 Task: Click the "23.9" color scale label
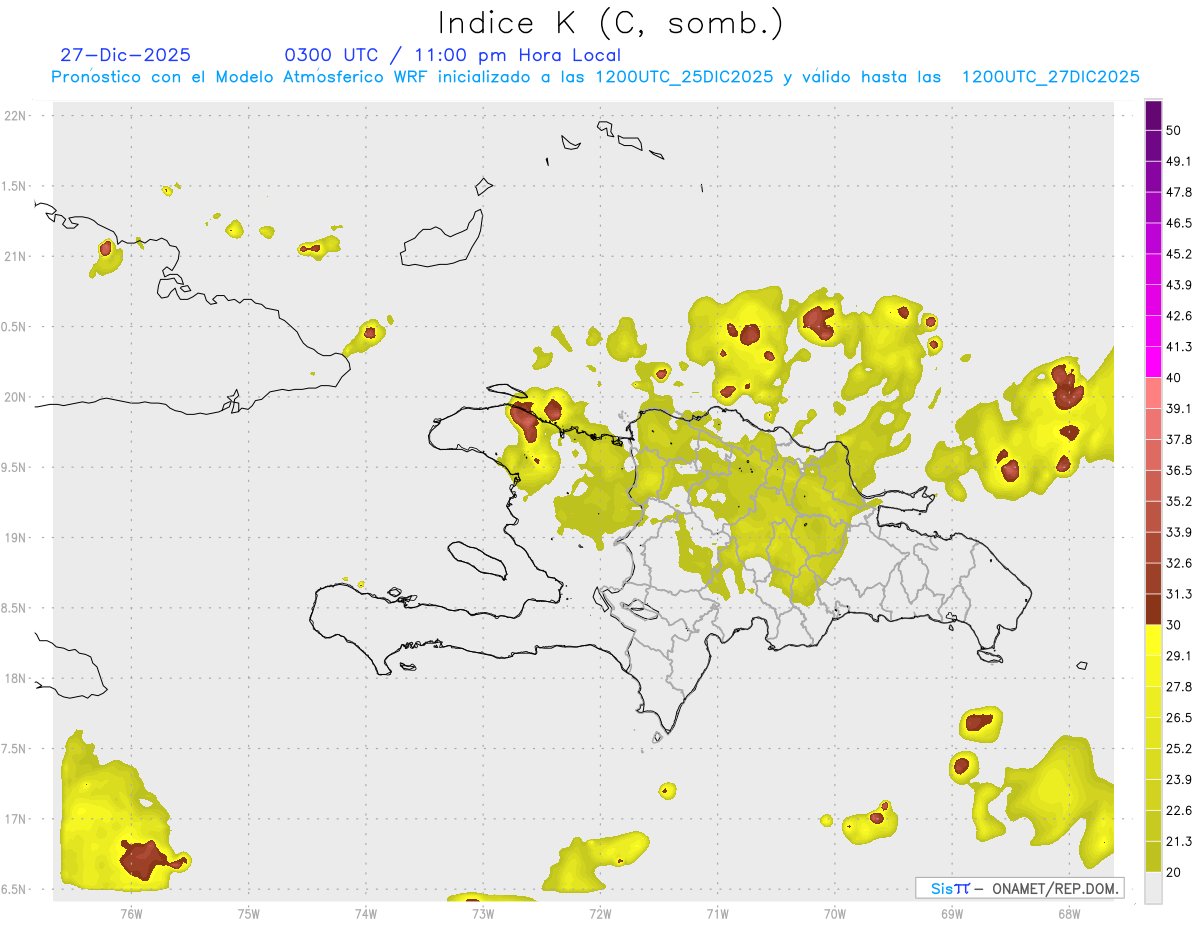pos(1179,780)
